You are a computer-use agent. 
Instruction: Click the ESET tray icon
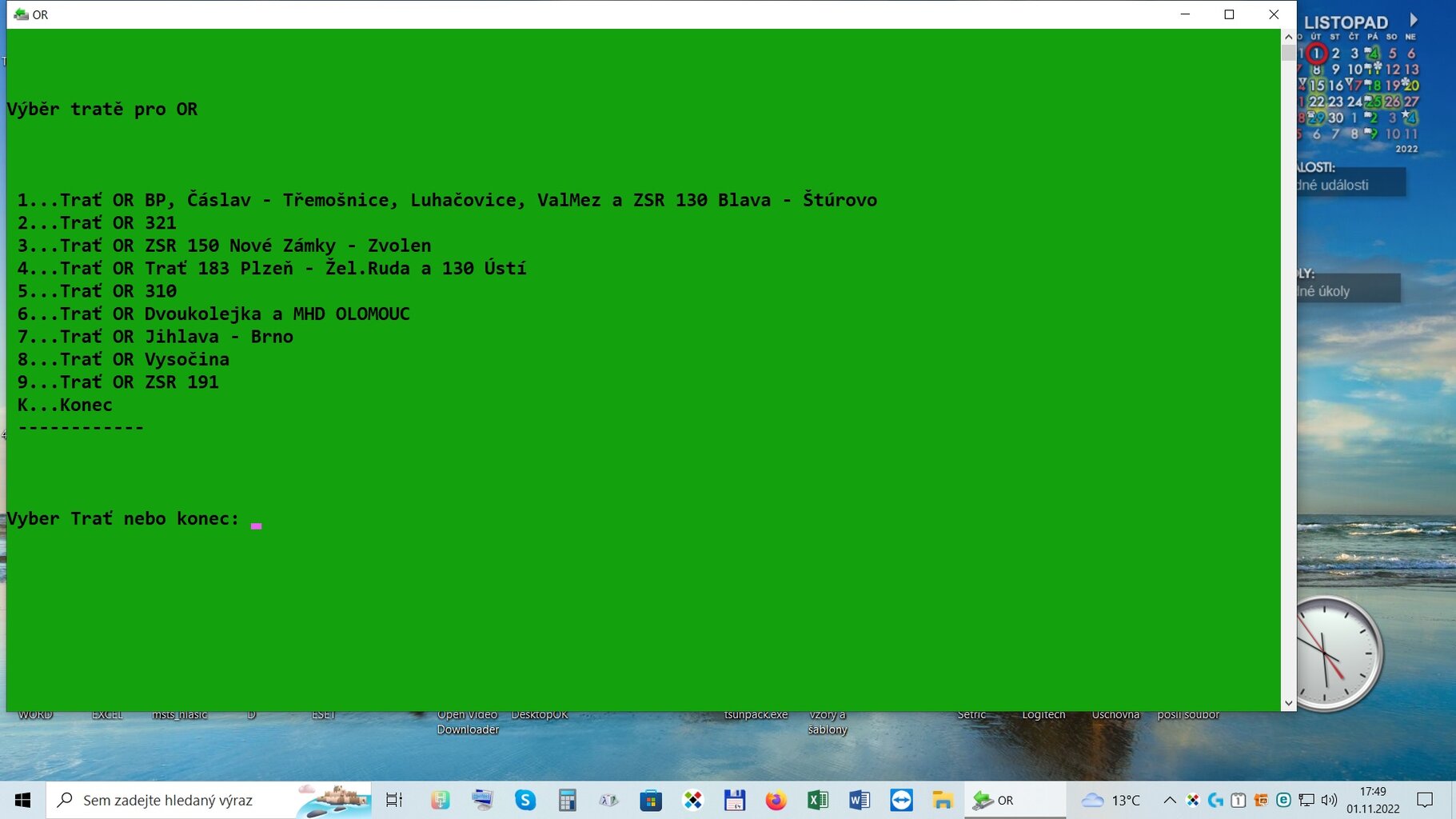click(1283, 800)
